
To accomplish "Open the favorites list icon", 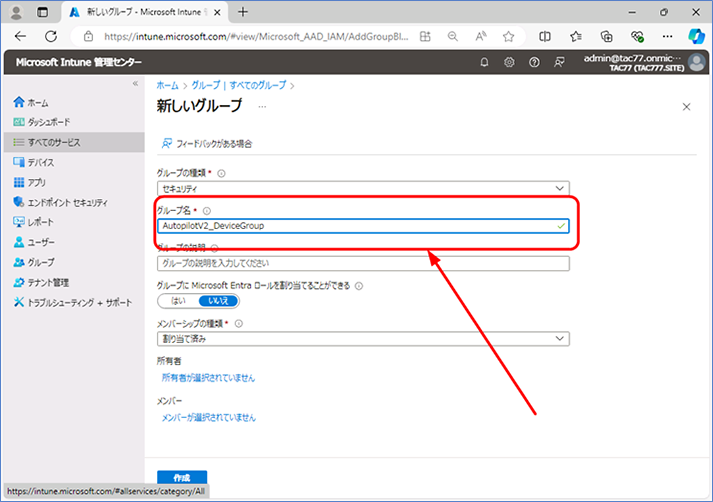I will point(576,36).
